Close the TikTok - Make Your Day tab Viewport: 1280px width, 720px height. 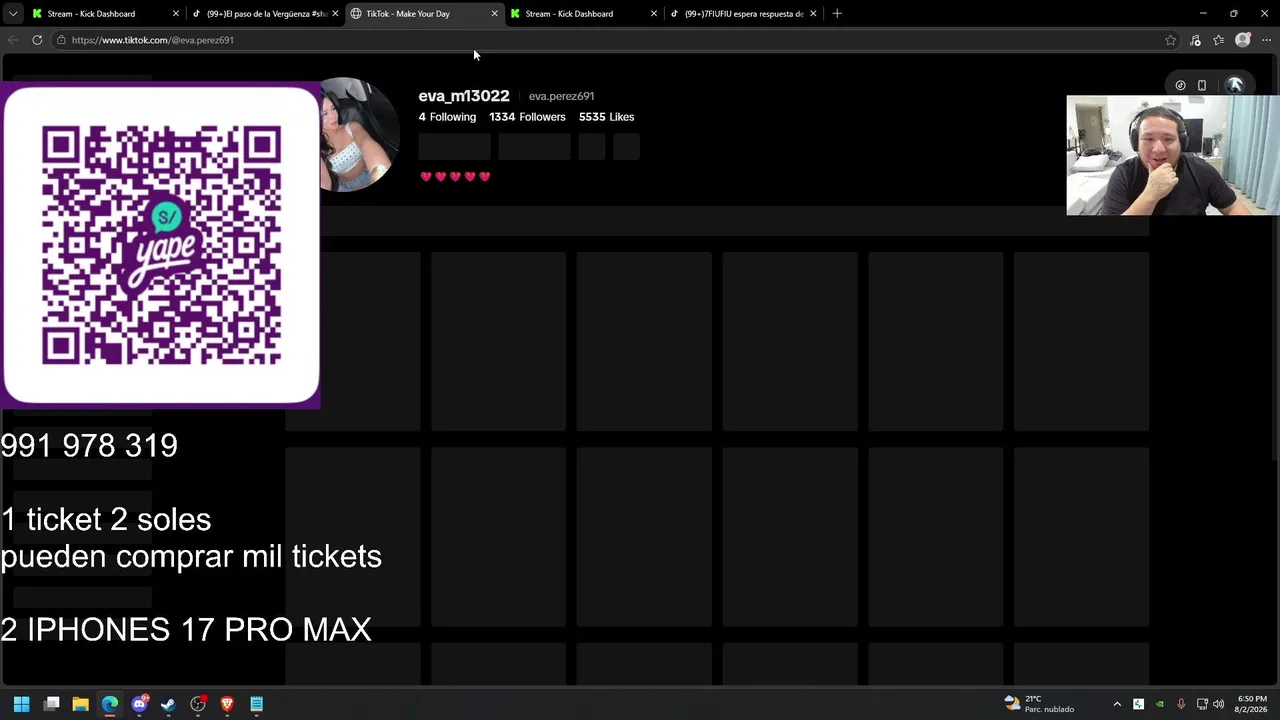[x=494, y=14]
